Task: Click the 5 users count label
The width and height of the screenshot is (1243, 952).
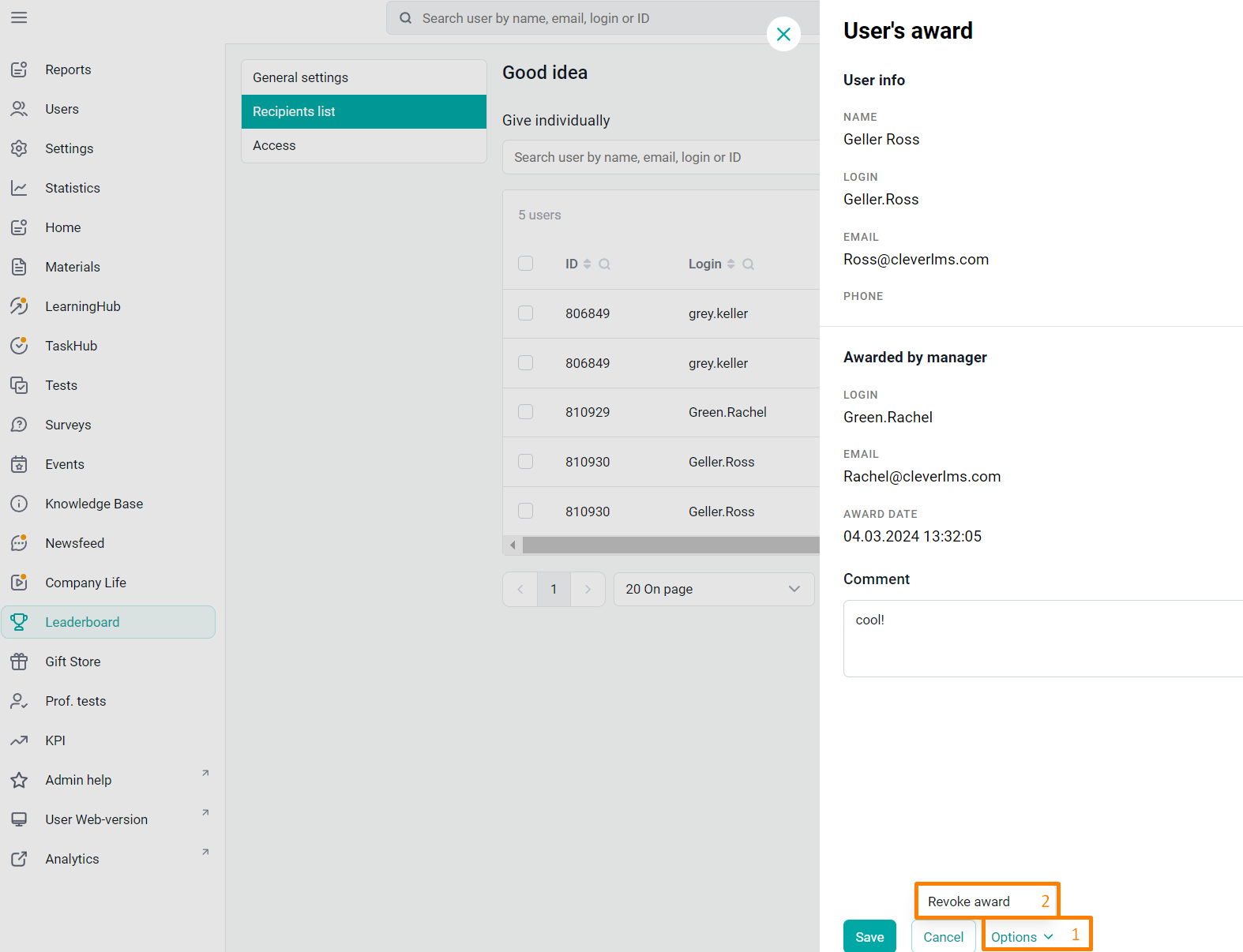Action: (x=539, y=215)
